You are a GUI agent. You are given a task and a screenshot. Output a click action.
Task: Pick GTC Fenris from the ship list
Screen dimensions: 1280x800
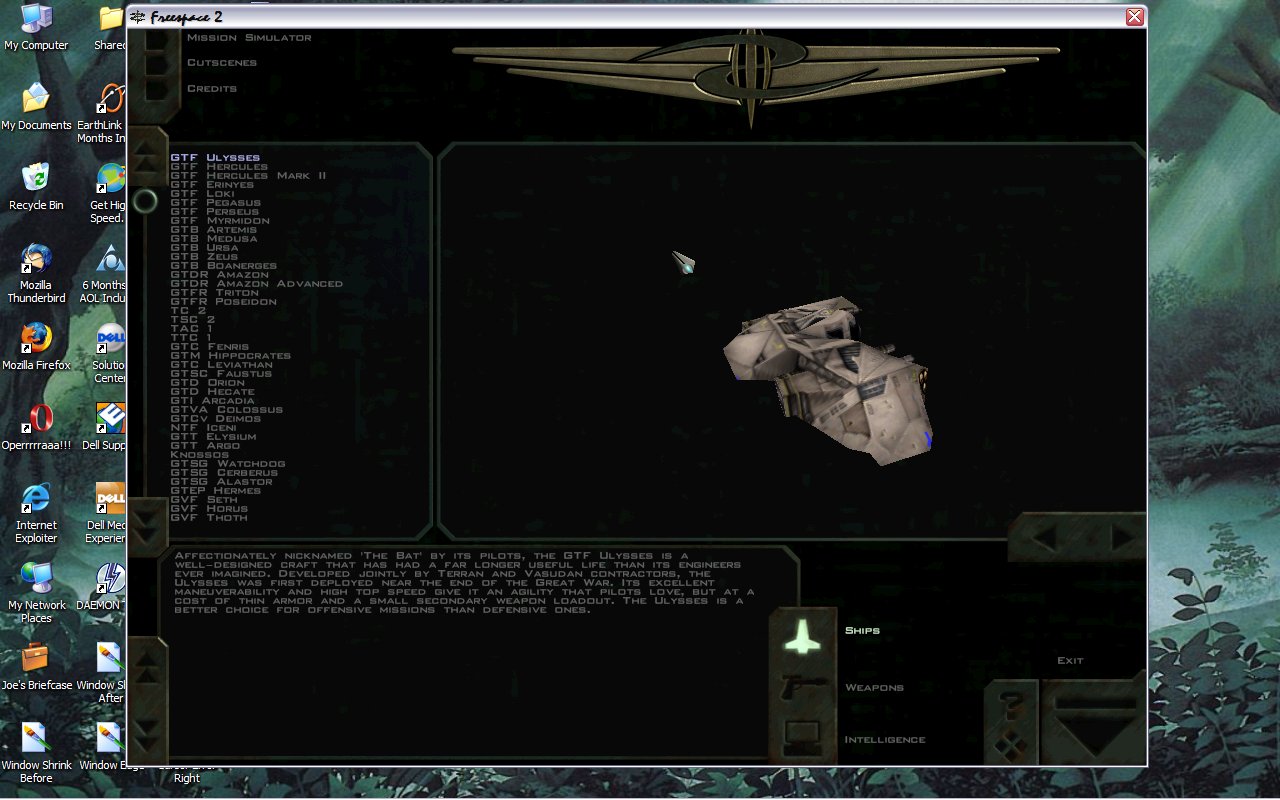(210, 347)
